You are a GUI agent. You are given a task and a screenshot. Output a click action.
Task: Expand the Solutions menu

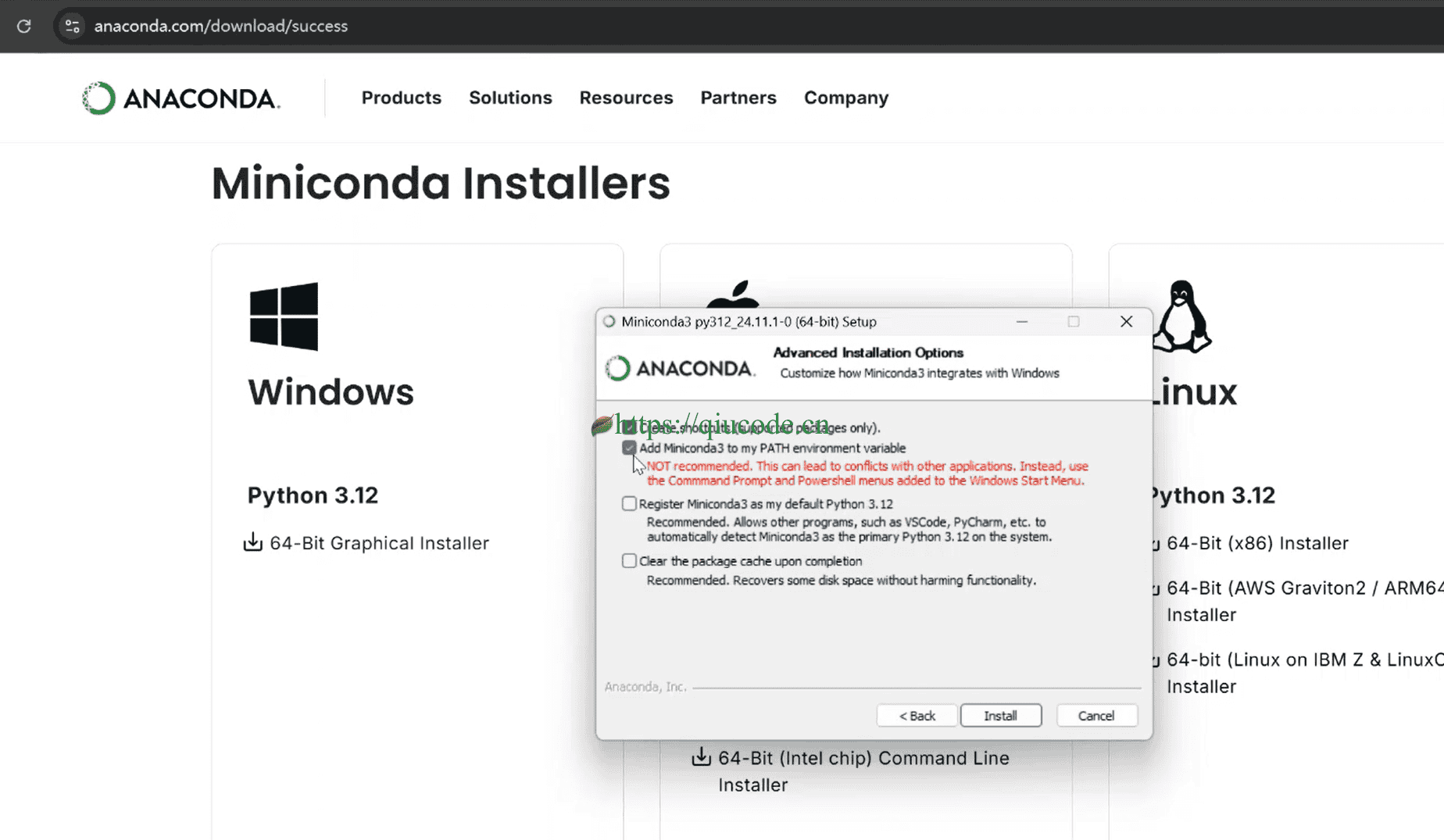click(510, 98)
